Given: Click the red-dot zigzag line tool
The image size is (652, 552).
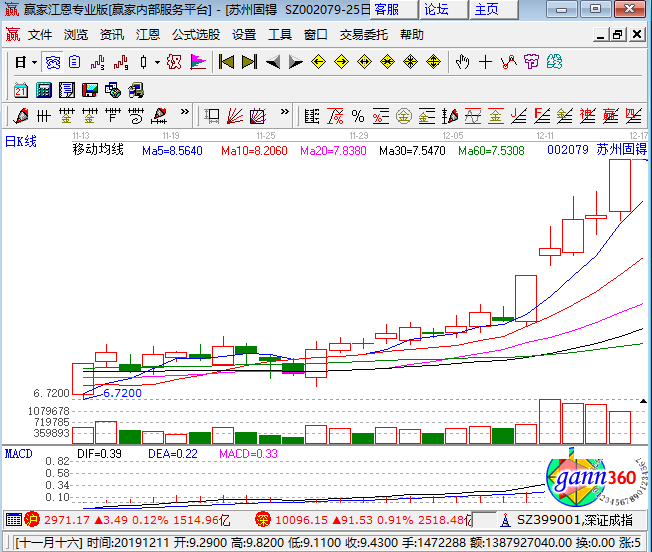Looking at the screenshot, I should (509, 62).
